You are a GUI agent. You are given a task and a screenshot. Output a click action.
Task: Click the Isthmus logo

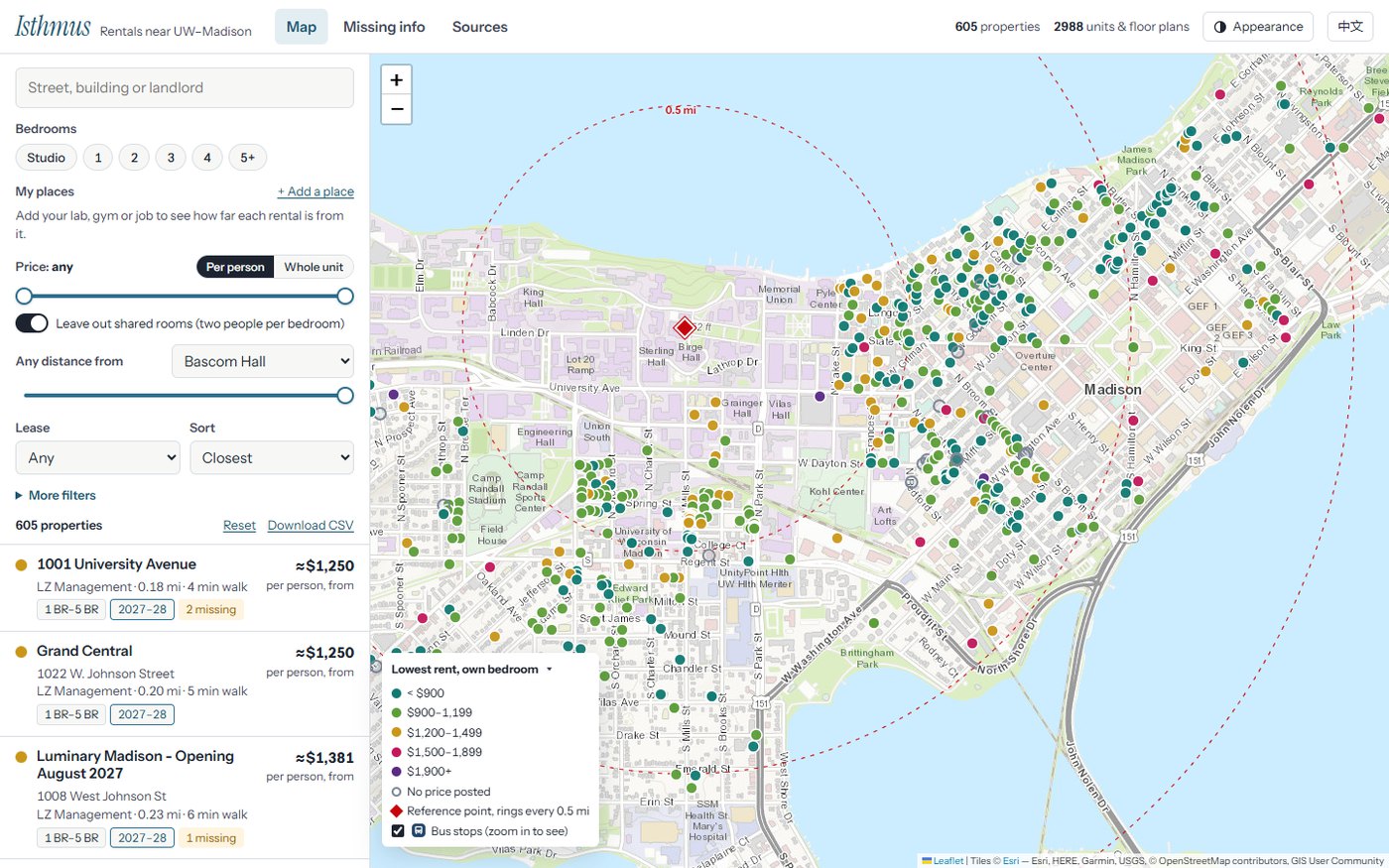pos(53,27)
